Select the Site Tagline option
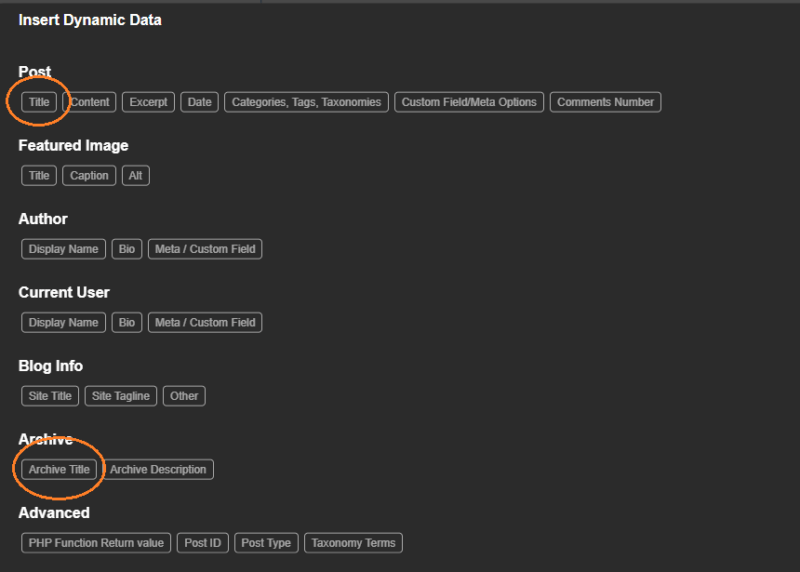 coord(120,396)
